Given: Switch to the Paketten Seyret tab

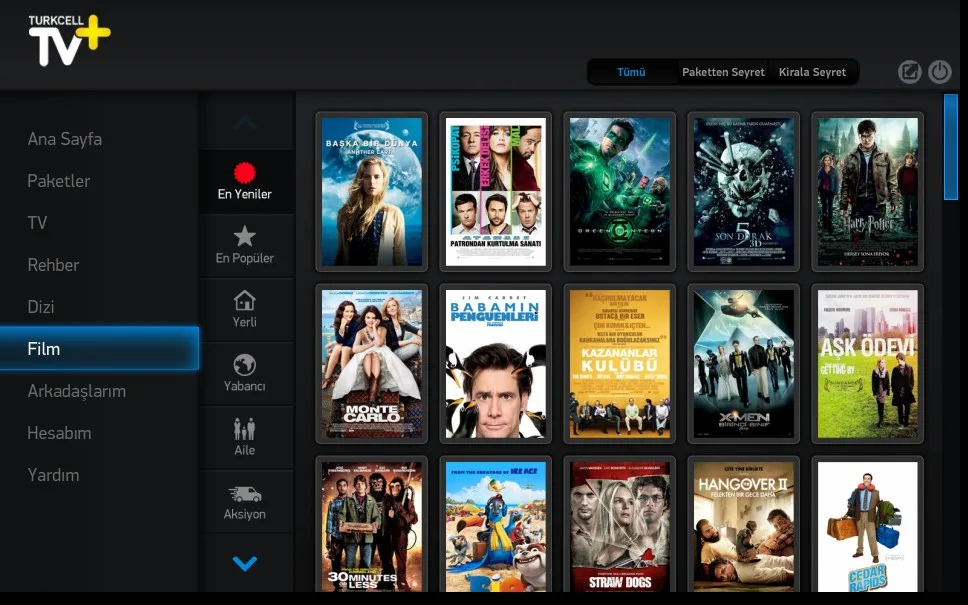Looking at the screenshot, I should click(723, 72).
